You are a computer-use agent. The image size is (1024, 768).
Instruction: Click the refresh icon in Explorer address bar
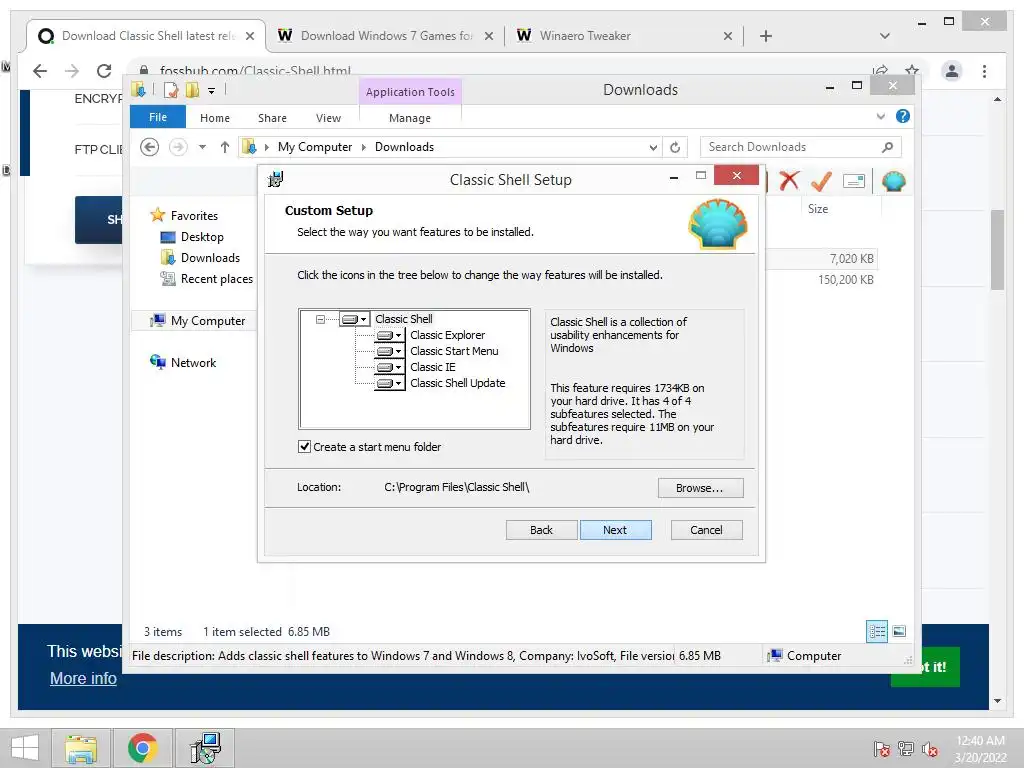(675, 148)
